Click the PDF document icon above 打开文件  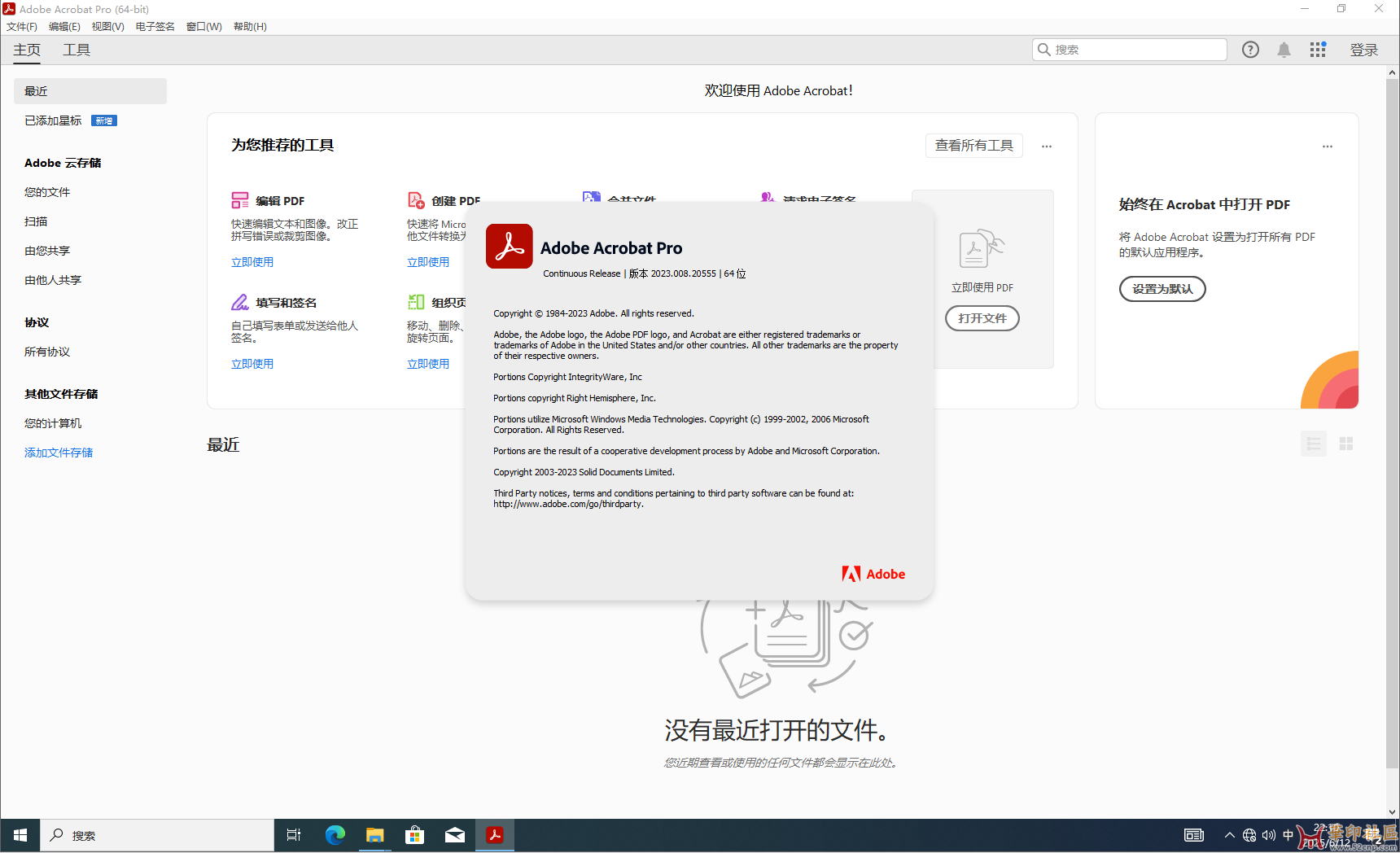click(982, 249)
